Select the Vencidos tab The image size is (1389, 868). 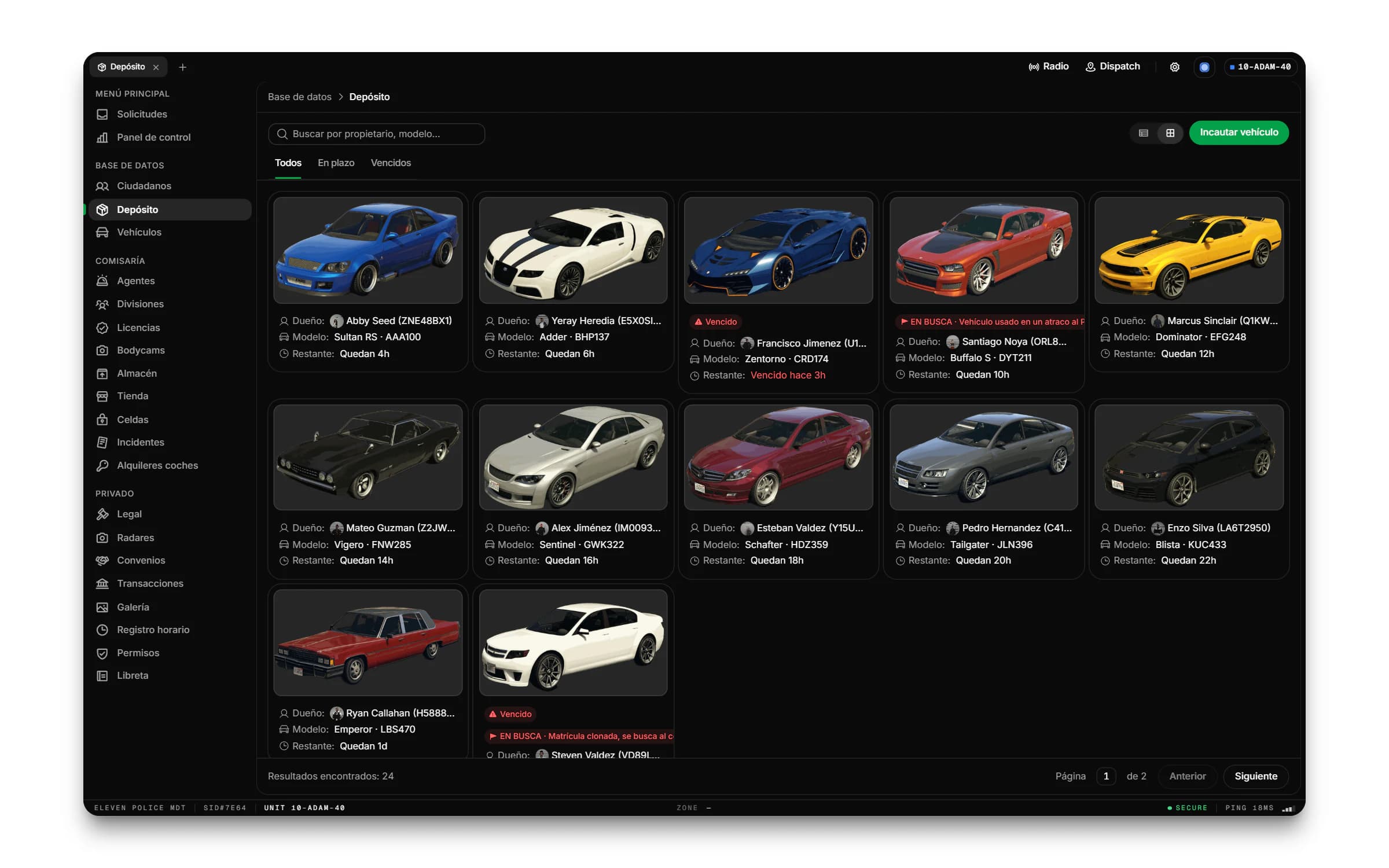pos(391,163)
